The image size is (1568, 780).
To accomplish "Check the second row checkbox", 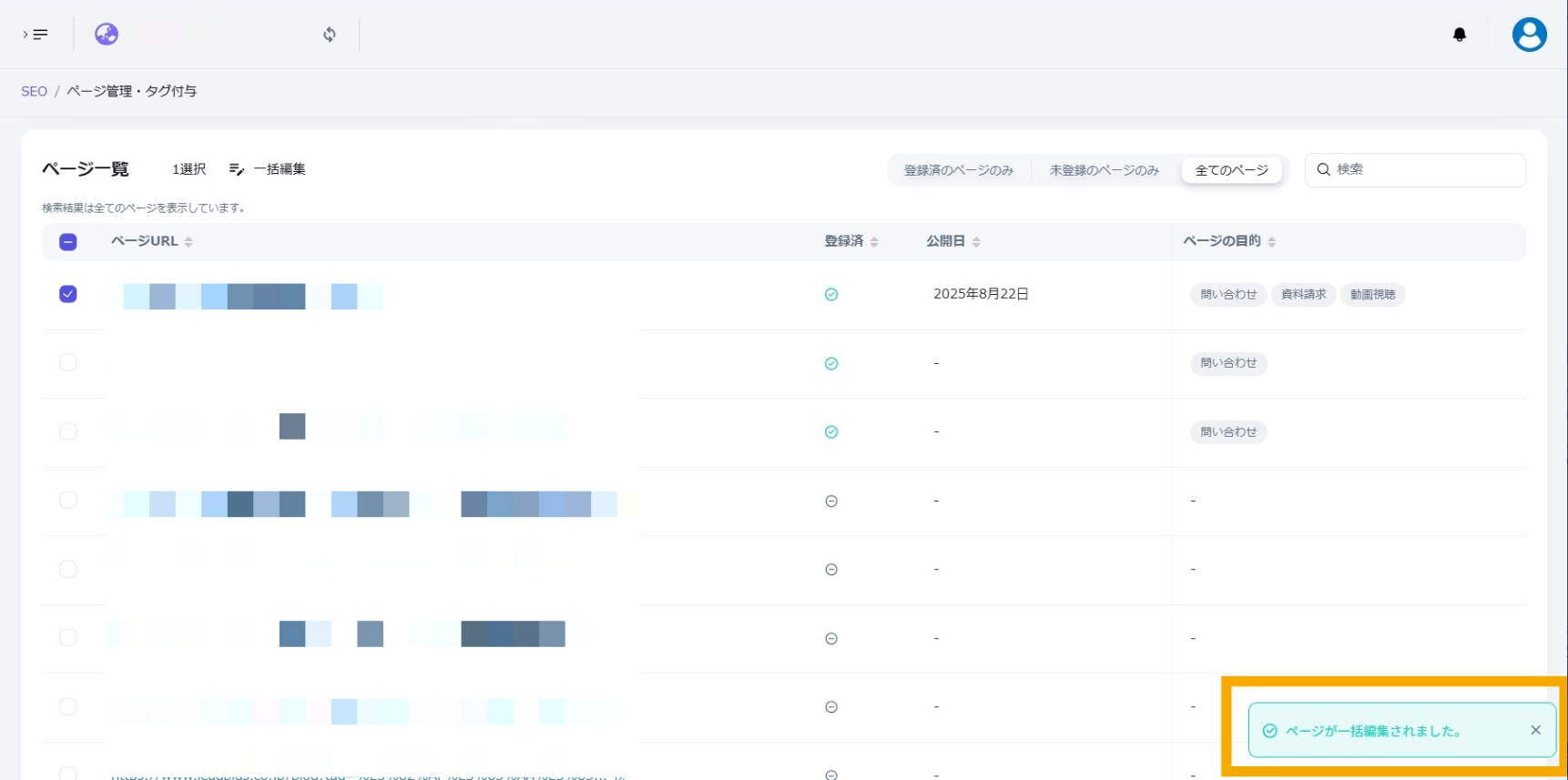I will click(68, 362).
